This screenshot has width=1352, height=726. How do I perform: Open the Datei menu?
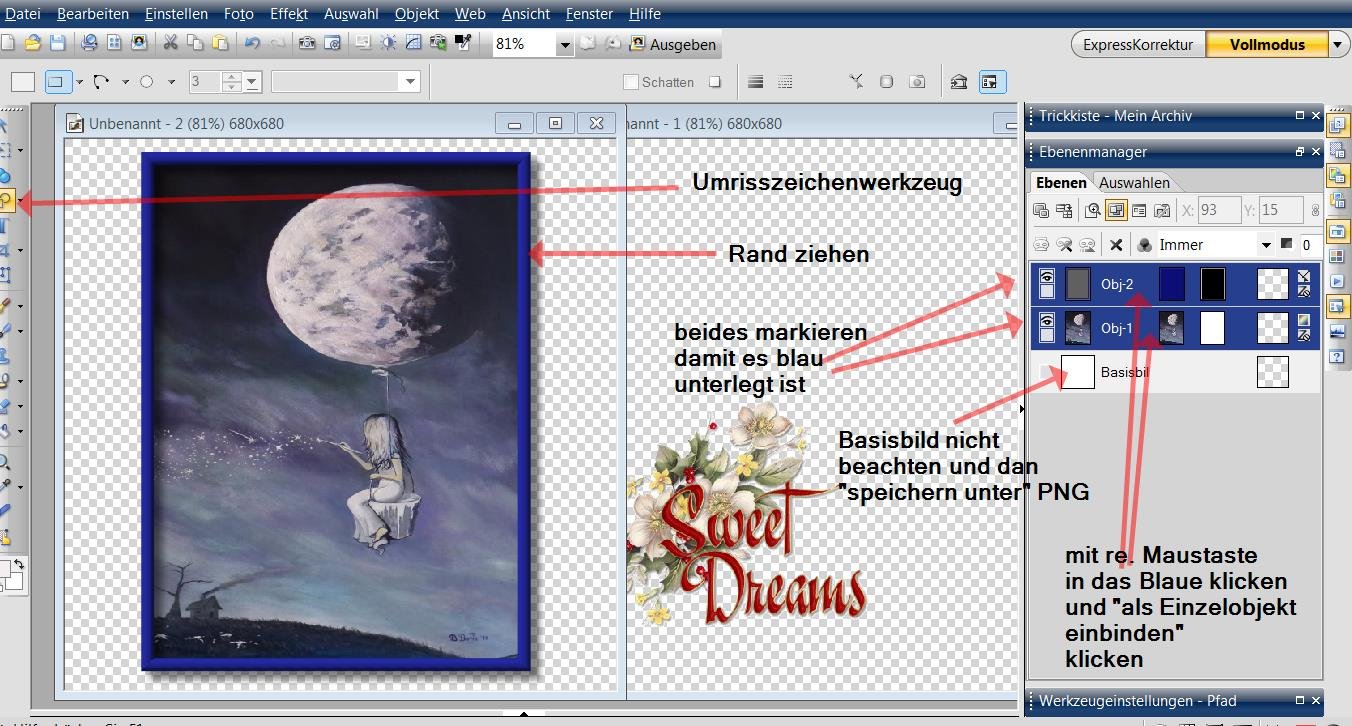(x=23, y=14)
